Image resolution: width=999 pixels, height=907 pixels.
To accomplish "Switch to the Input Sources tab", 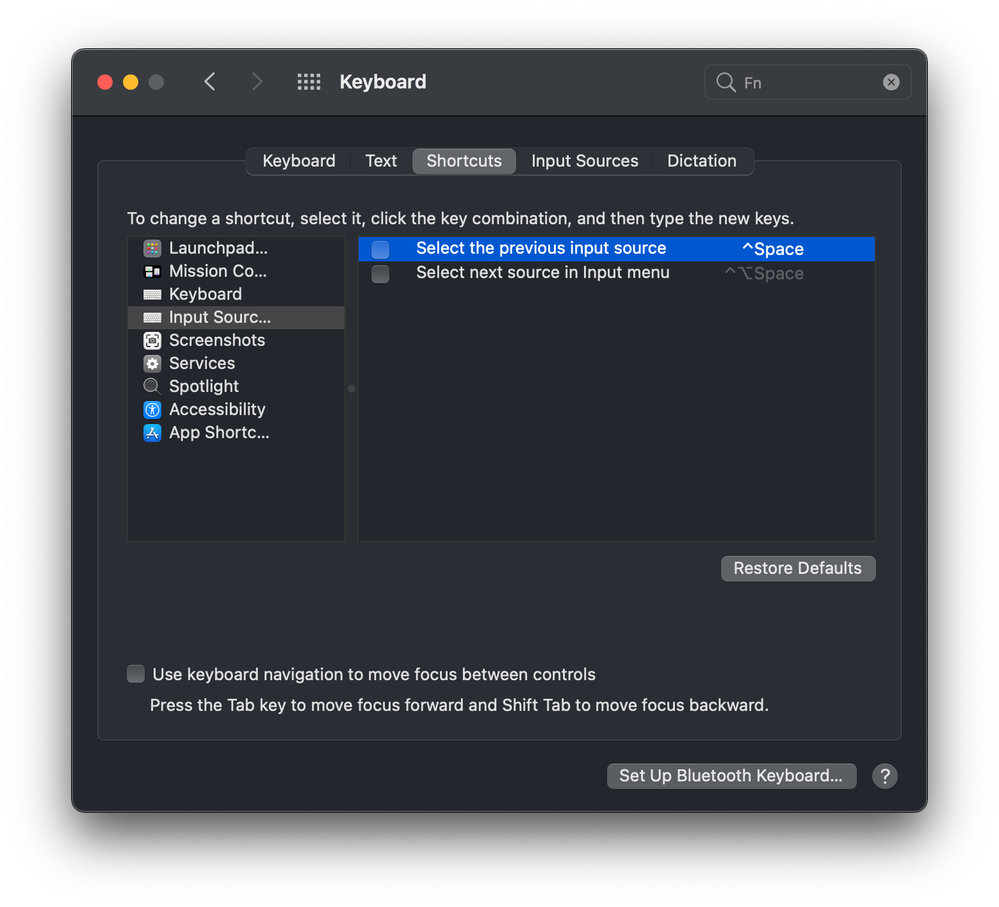I will tap(584, 161).
